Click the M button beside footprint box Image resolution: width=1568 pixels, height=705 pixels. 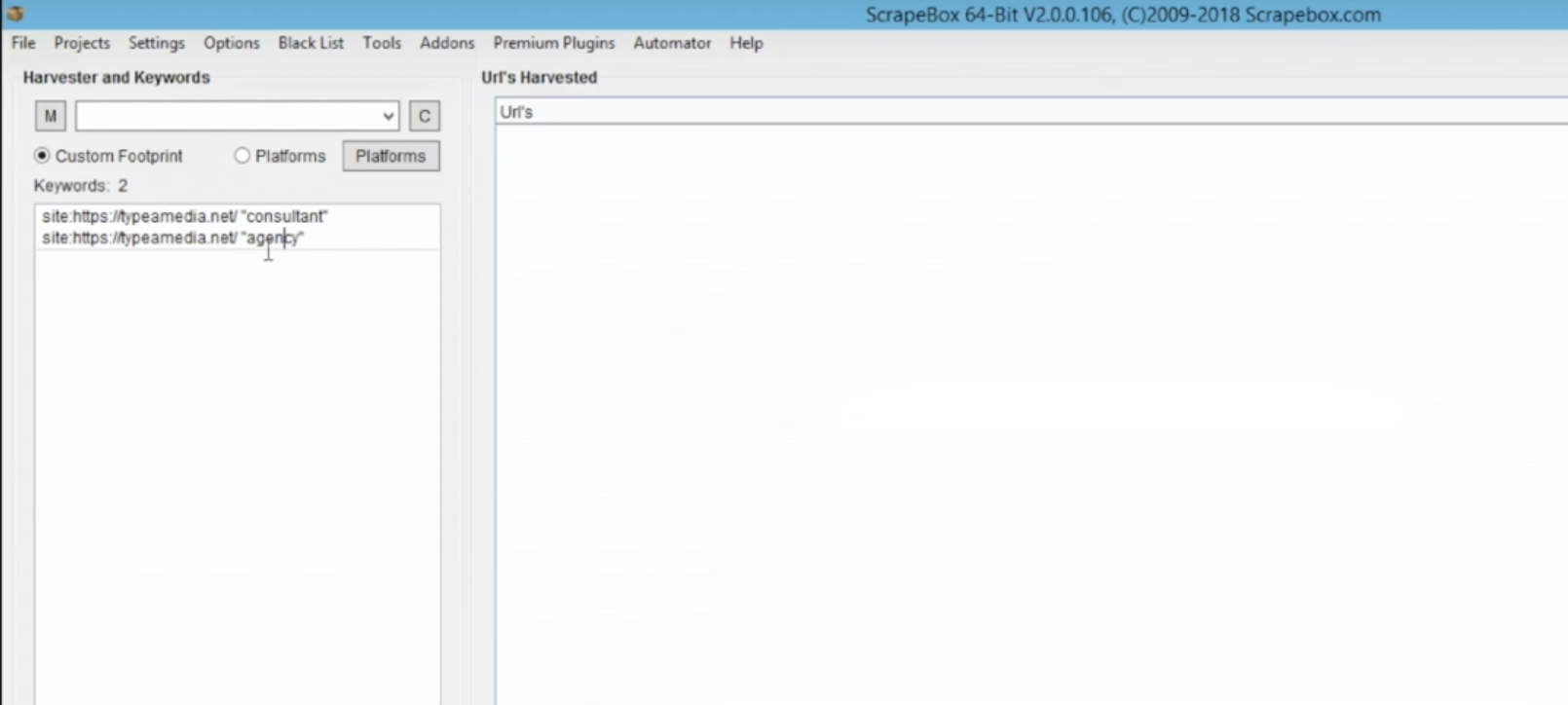coord(51,116)
